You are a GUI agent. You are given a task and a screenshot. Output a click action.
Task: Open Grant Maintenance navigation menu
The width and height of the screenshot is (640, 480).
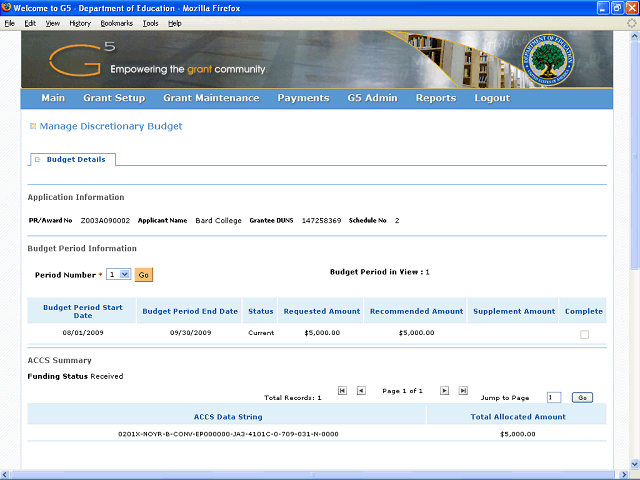(x=211, y=98)
